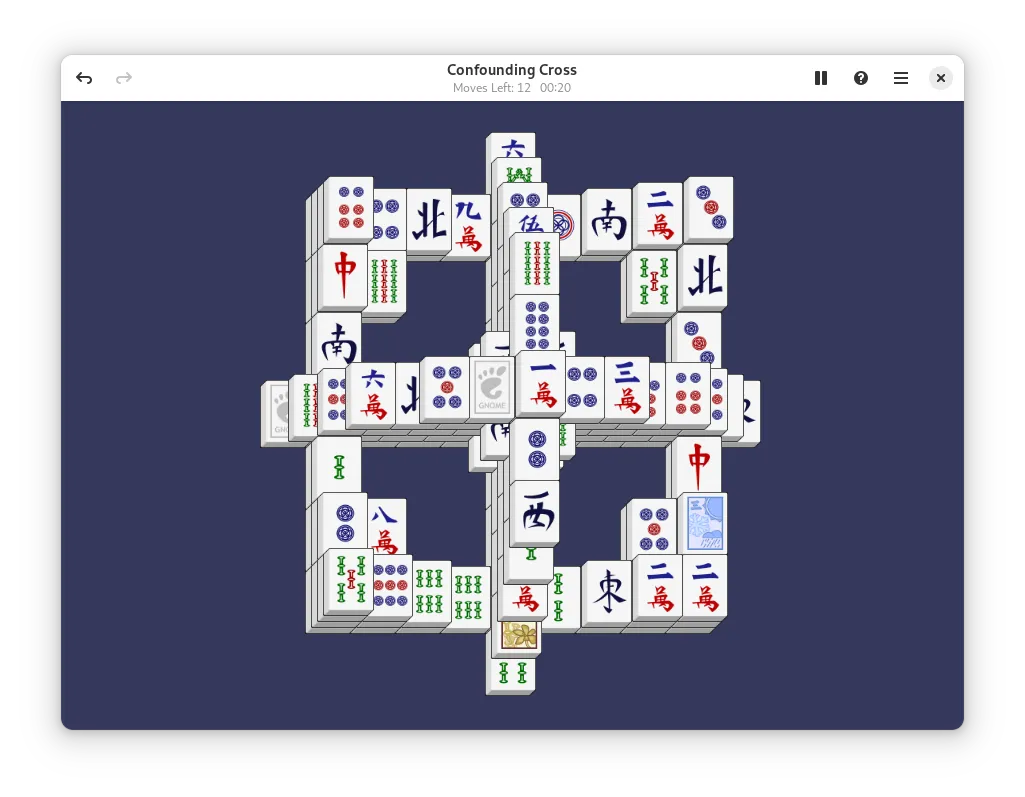Undo the last move
The image size is (1025, 797).
point(84,78)
